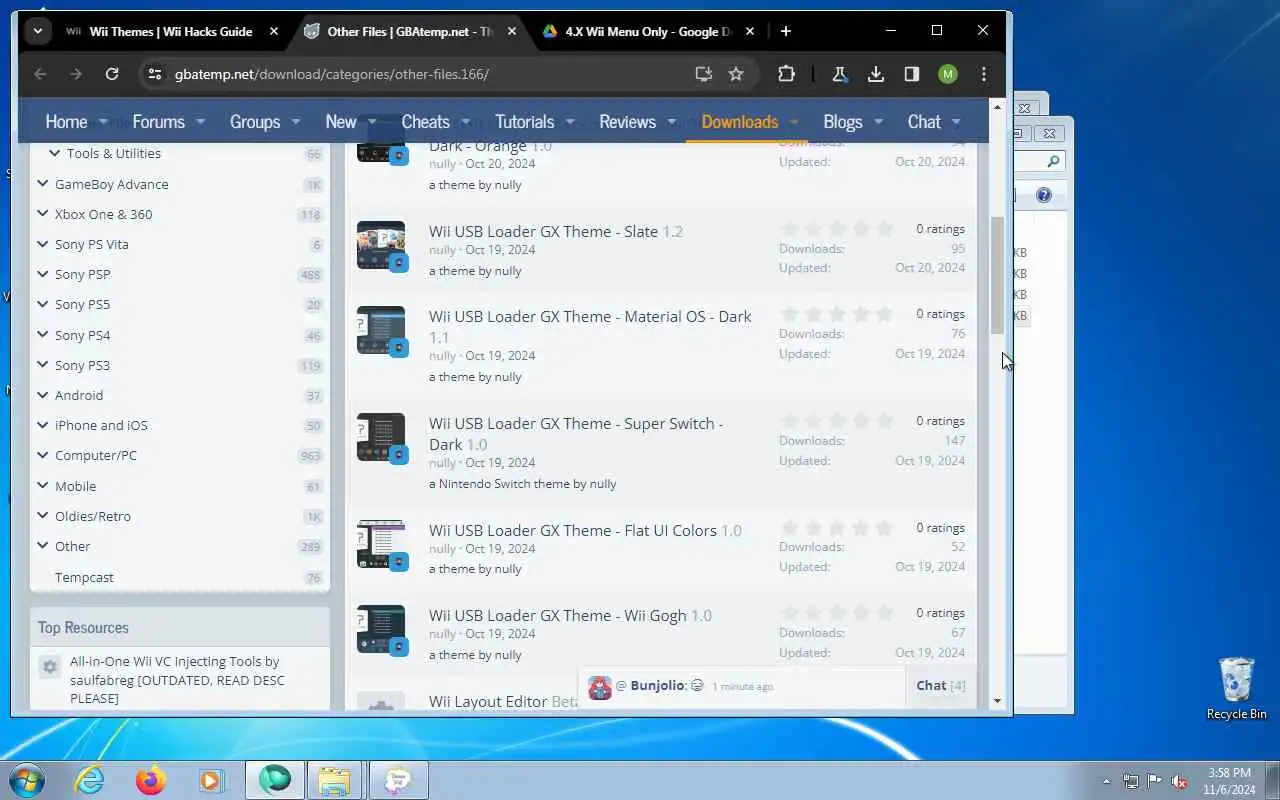Viewport: 1280px width, 800px height.
Task: Open the Cheats nav item
Action: coord(425,121)
